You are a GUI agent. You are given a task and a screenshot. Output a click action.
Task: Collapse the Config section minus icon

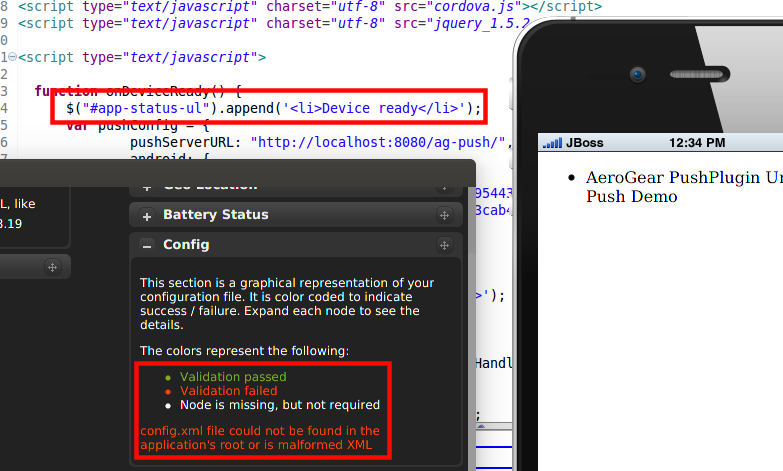(x=146, y=246)
